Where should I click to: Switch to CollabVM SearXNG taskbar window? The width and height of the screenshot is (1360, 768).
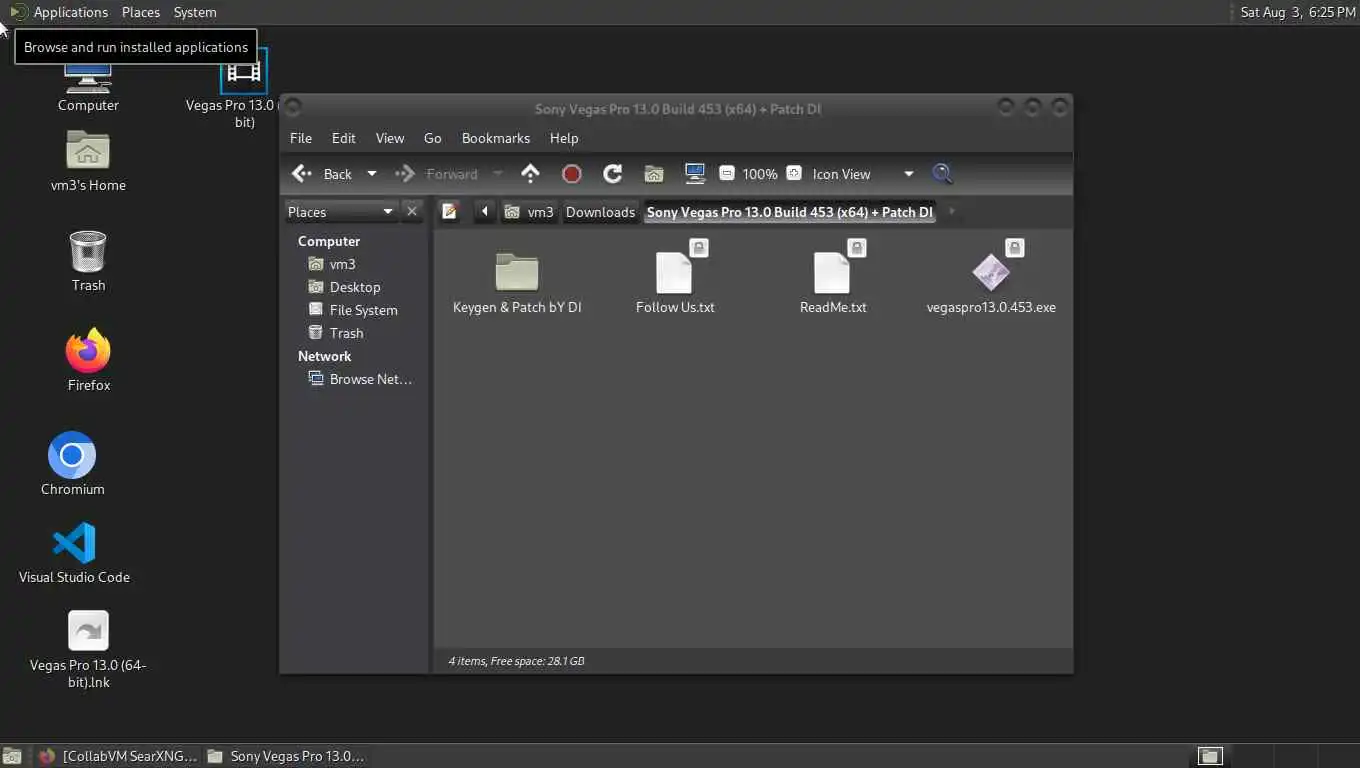pos(118,756)
